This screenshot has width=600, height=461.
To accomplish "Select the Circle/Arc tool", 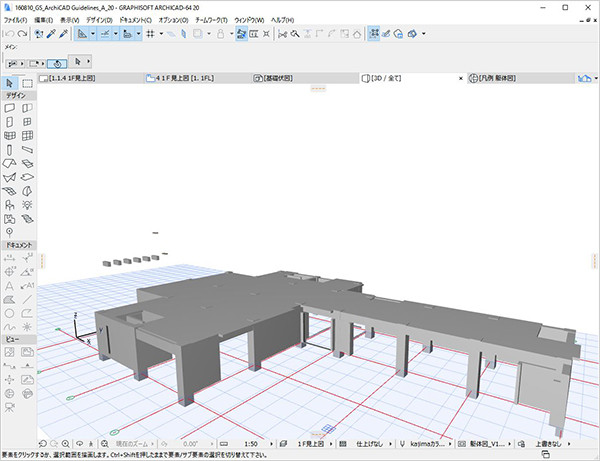I will (10, 313).
